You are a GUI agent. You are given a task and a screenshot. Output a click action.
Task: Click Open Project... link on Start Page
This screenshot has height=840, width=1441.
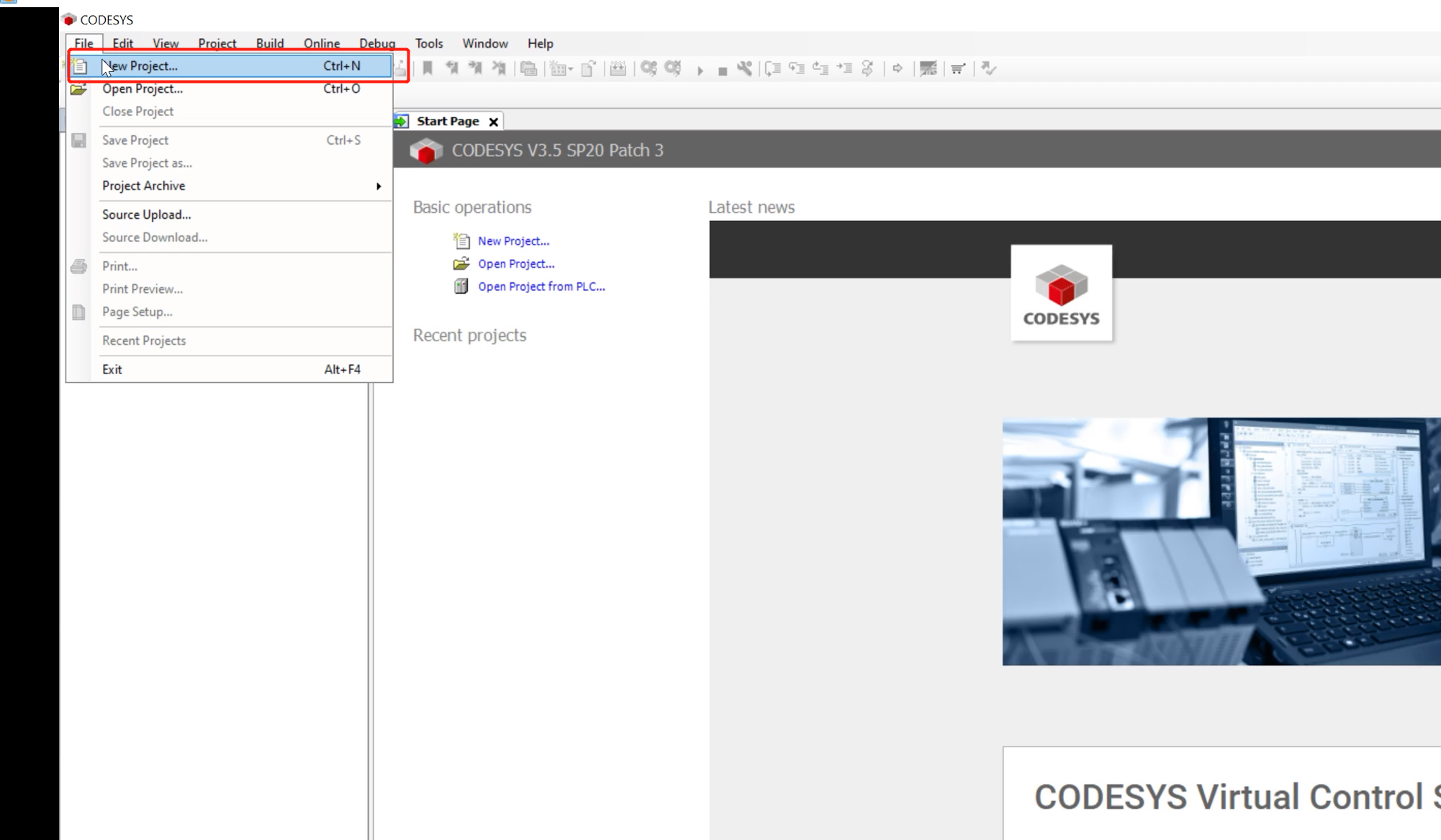[x=516, y=264]
